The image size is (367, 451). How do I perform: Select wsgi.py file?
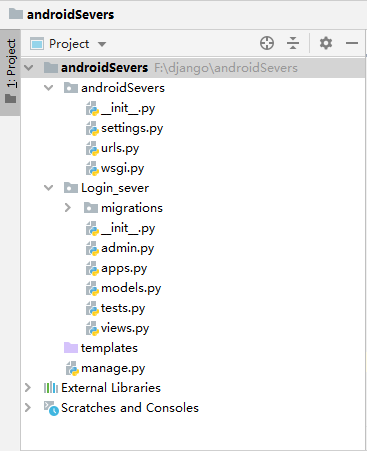(x=122, y=168)
